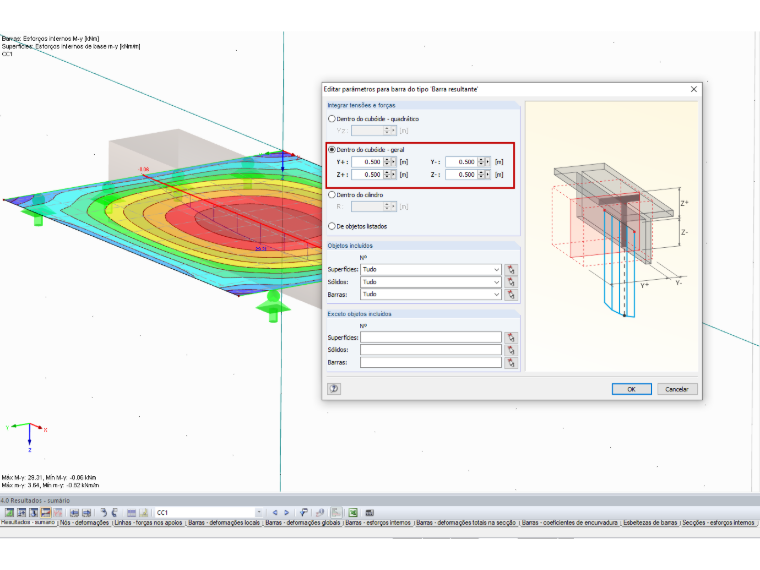
Task: Open 'Barras - deformações locais' tab
Action: point(224,522)
